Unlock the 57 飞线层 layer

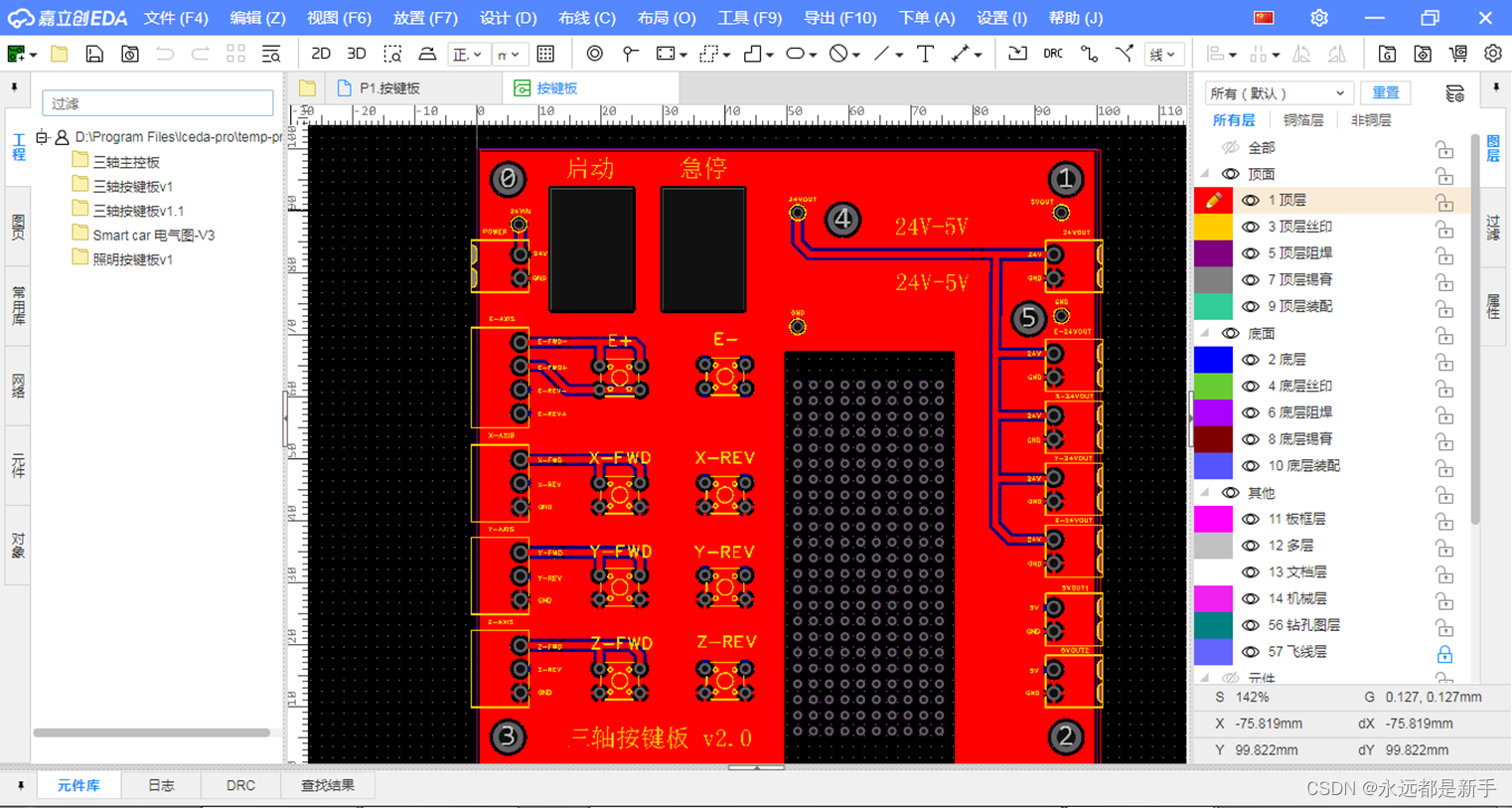pos(1444,654)
